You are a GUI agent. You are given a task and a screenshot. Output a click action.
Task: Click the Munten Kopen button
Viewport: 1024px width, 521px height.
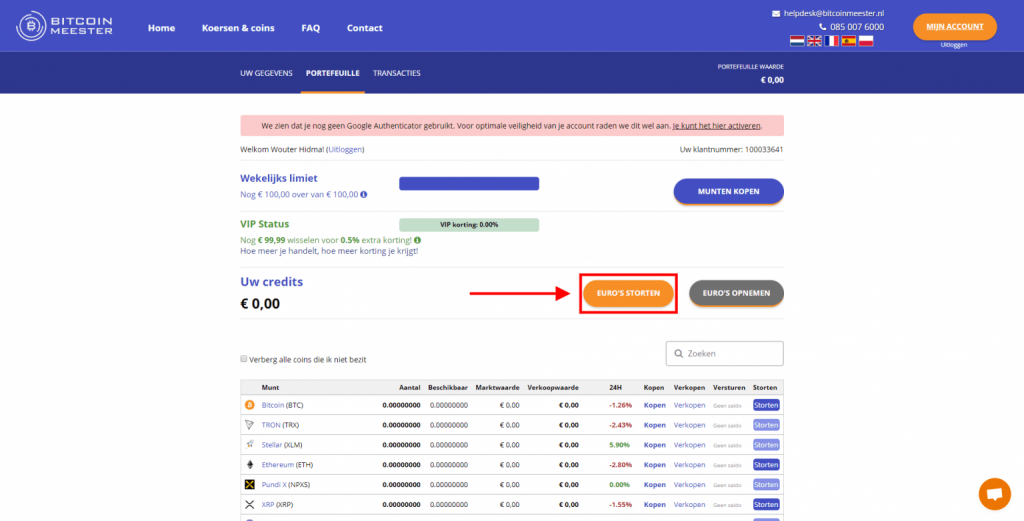tap(729, 192)
